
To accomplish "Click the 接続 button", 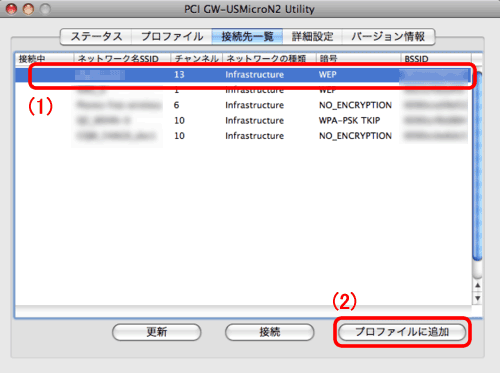I will [x=270, y=332].
